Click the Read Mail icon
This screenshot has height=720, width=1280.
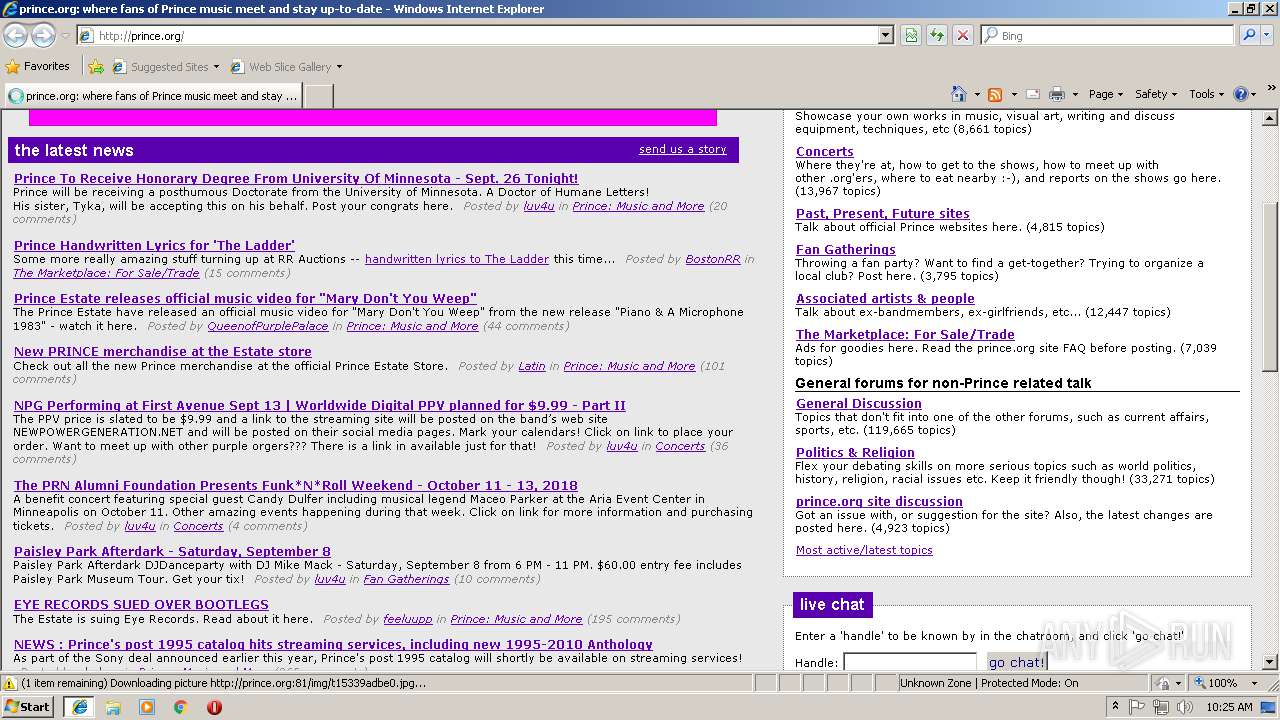tap(1033, 94)
